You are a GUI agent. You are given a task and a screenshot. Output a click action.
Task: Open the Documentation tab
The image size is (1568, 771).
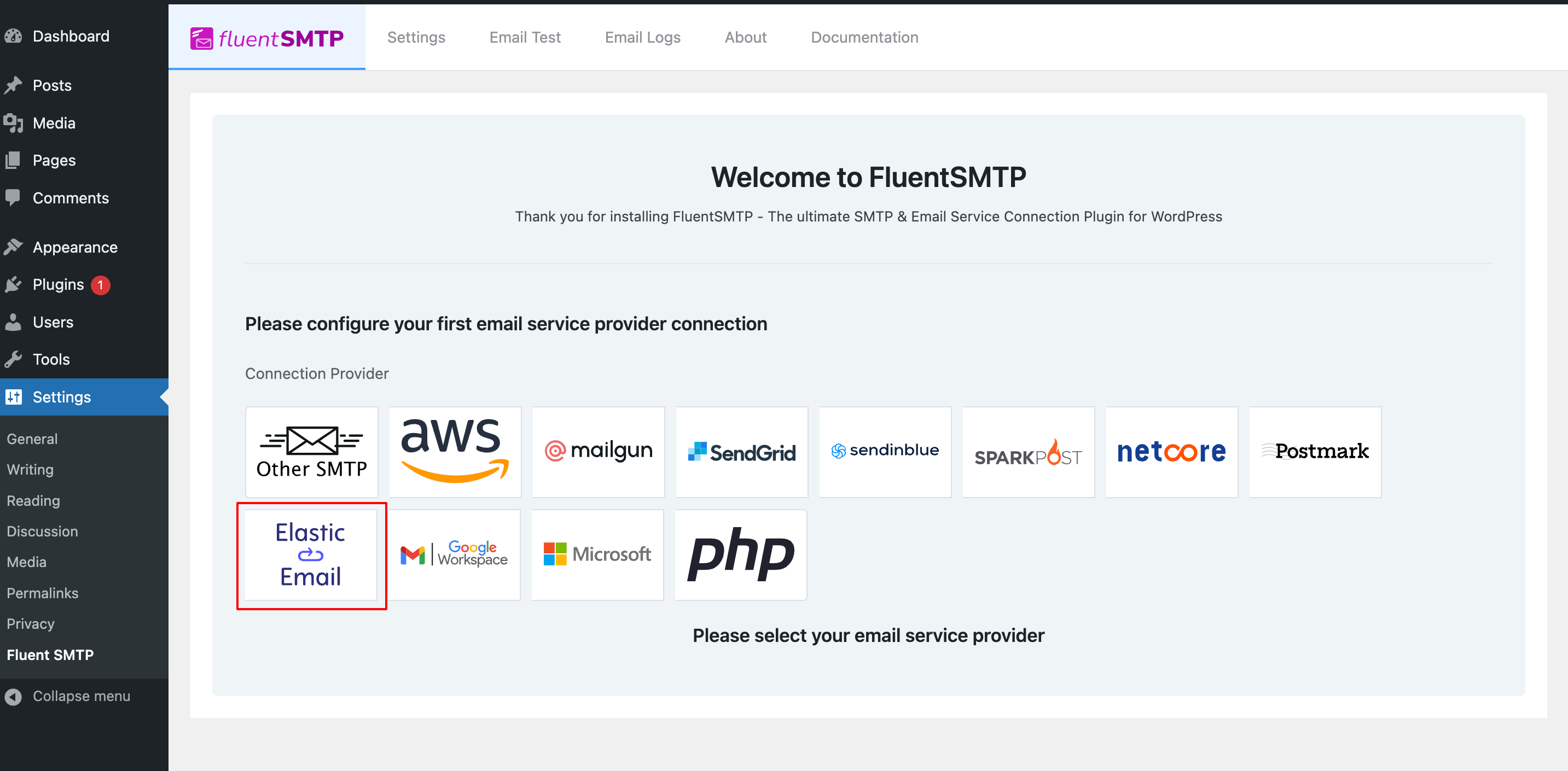click(864, 38)
